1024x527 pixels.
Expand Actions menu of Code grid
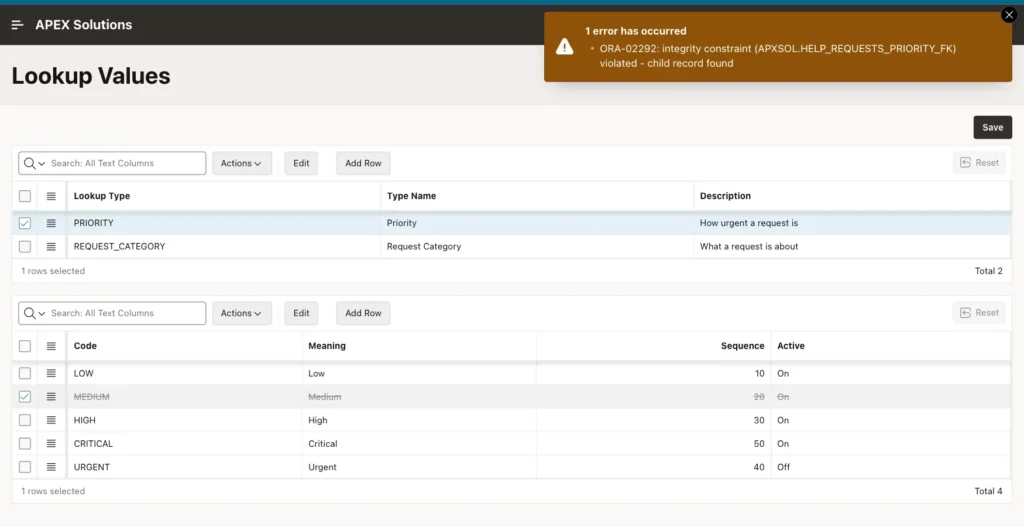(241, 313)
